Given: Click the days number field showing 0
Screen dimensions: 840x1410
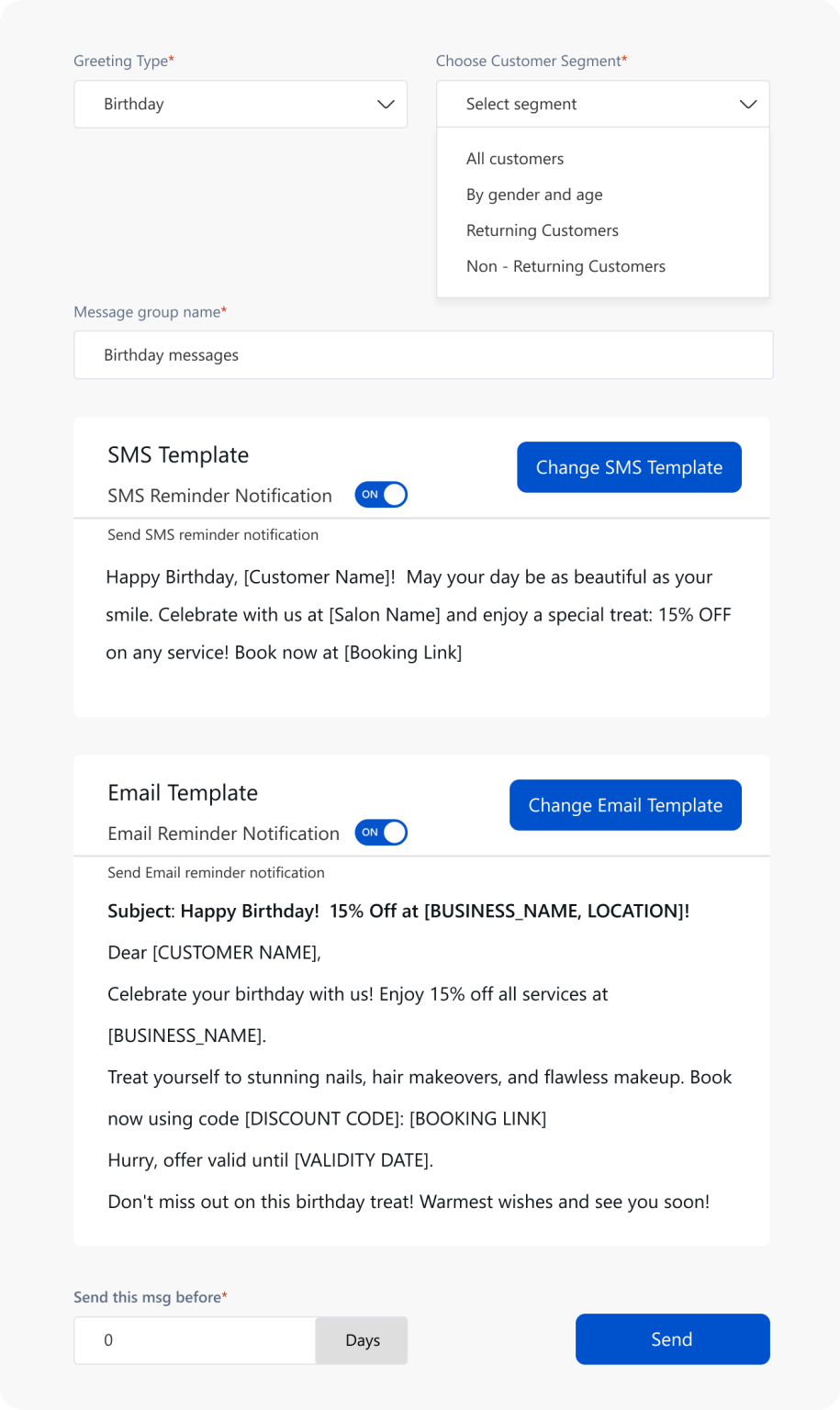Looking at the screenshot, I should click(195, 1340).
